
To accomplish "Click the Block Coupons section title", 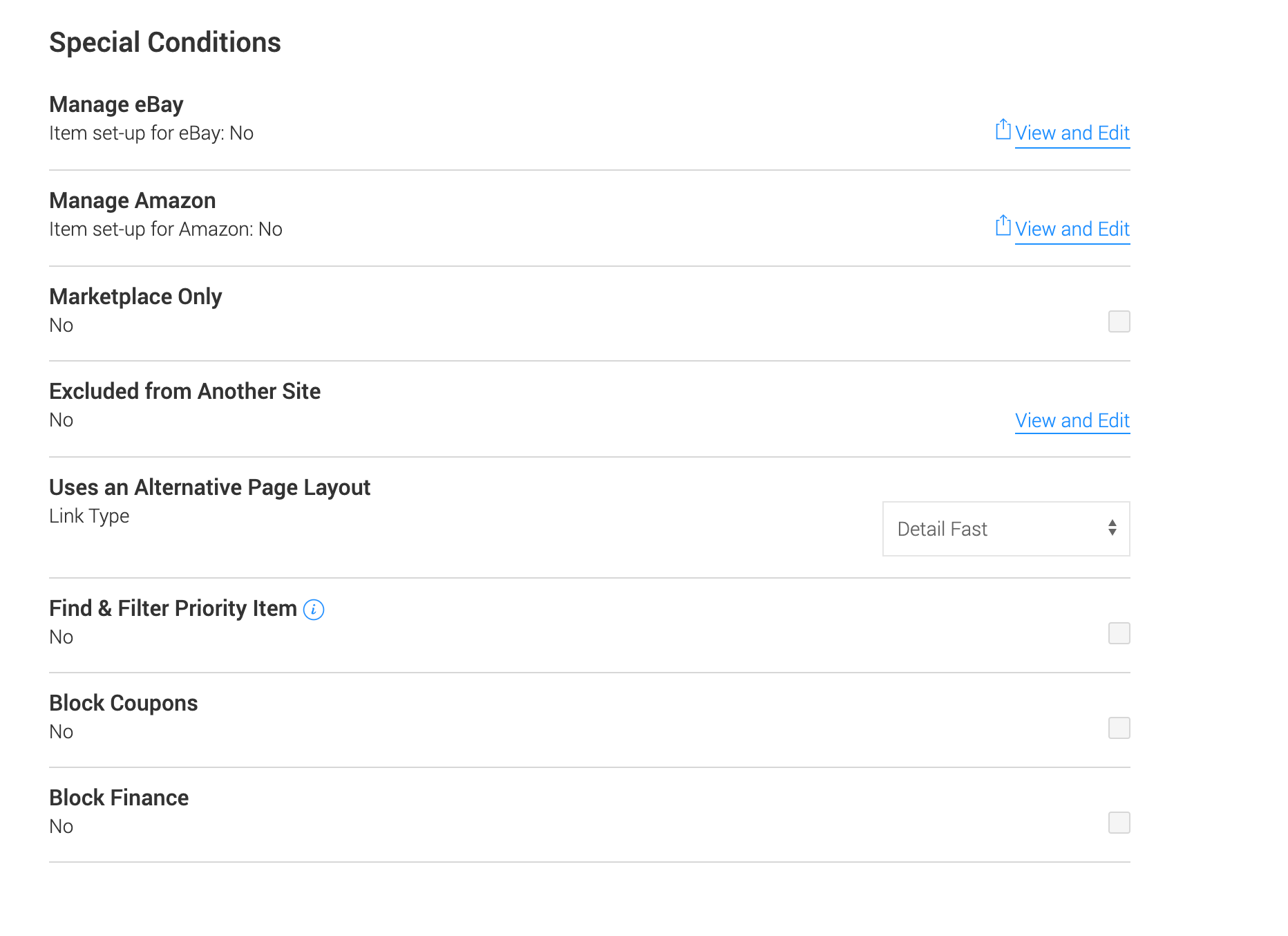I will point(124,703).
